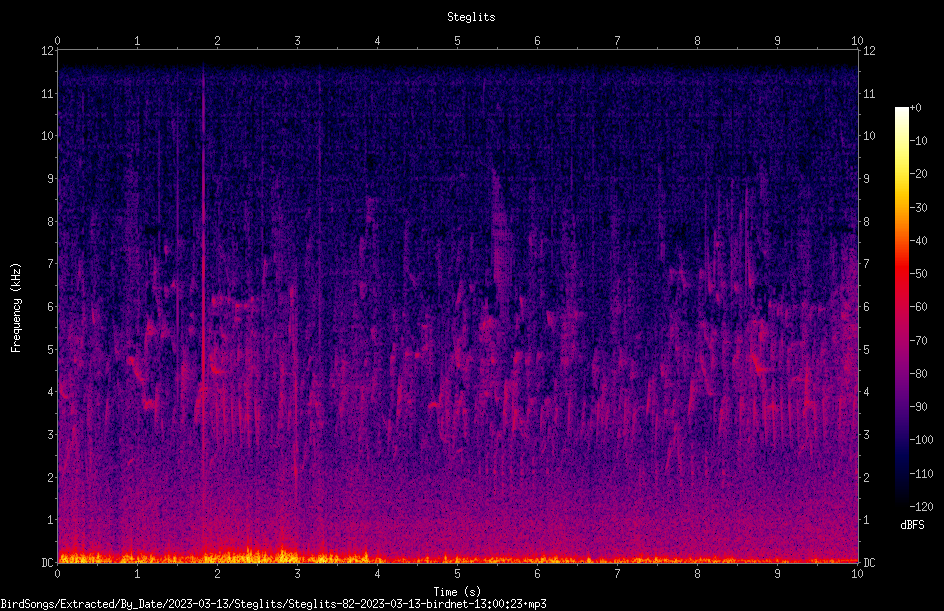Click the dBFS color scale bar
944x611 pixels.
click(x=901, y=307)
